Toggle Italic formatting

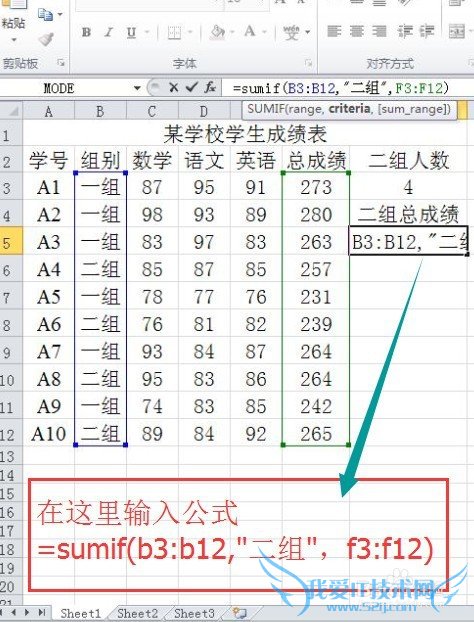pyautogui.click(x=109, y=32)
